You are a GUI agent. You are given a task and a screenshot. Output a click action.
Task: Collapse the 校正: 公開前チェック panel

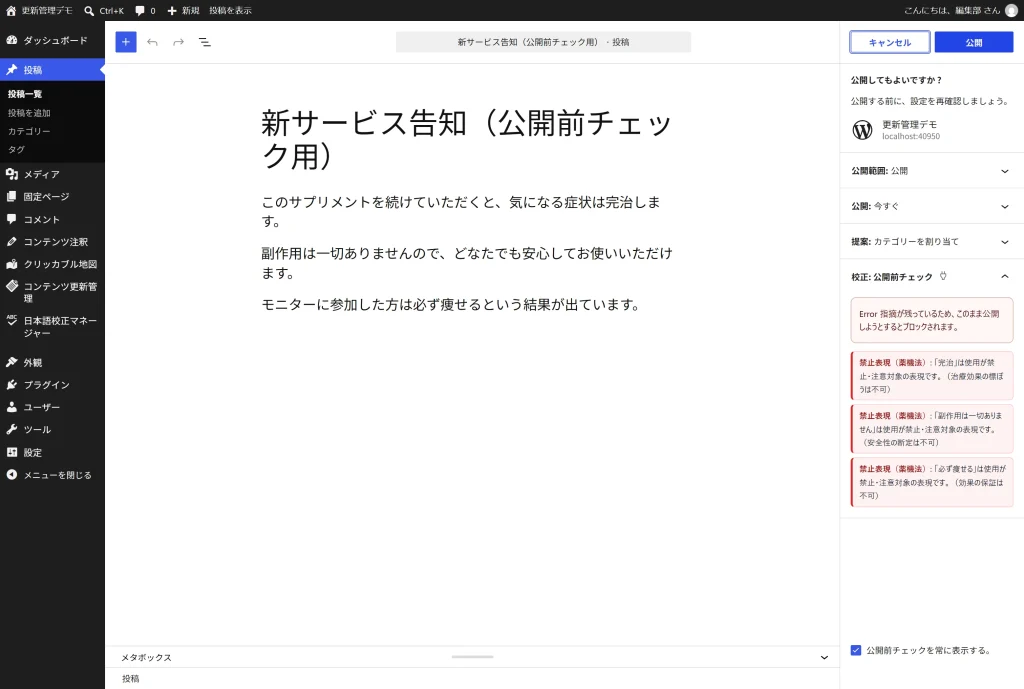pos(932,277)
